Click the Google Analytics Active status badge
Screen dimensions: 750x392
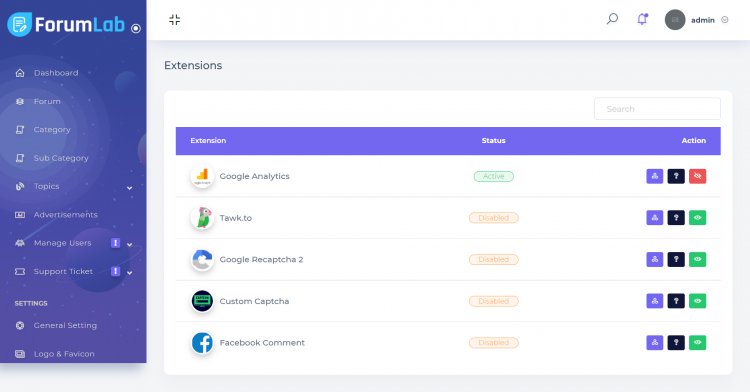(494, 176)
